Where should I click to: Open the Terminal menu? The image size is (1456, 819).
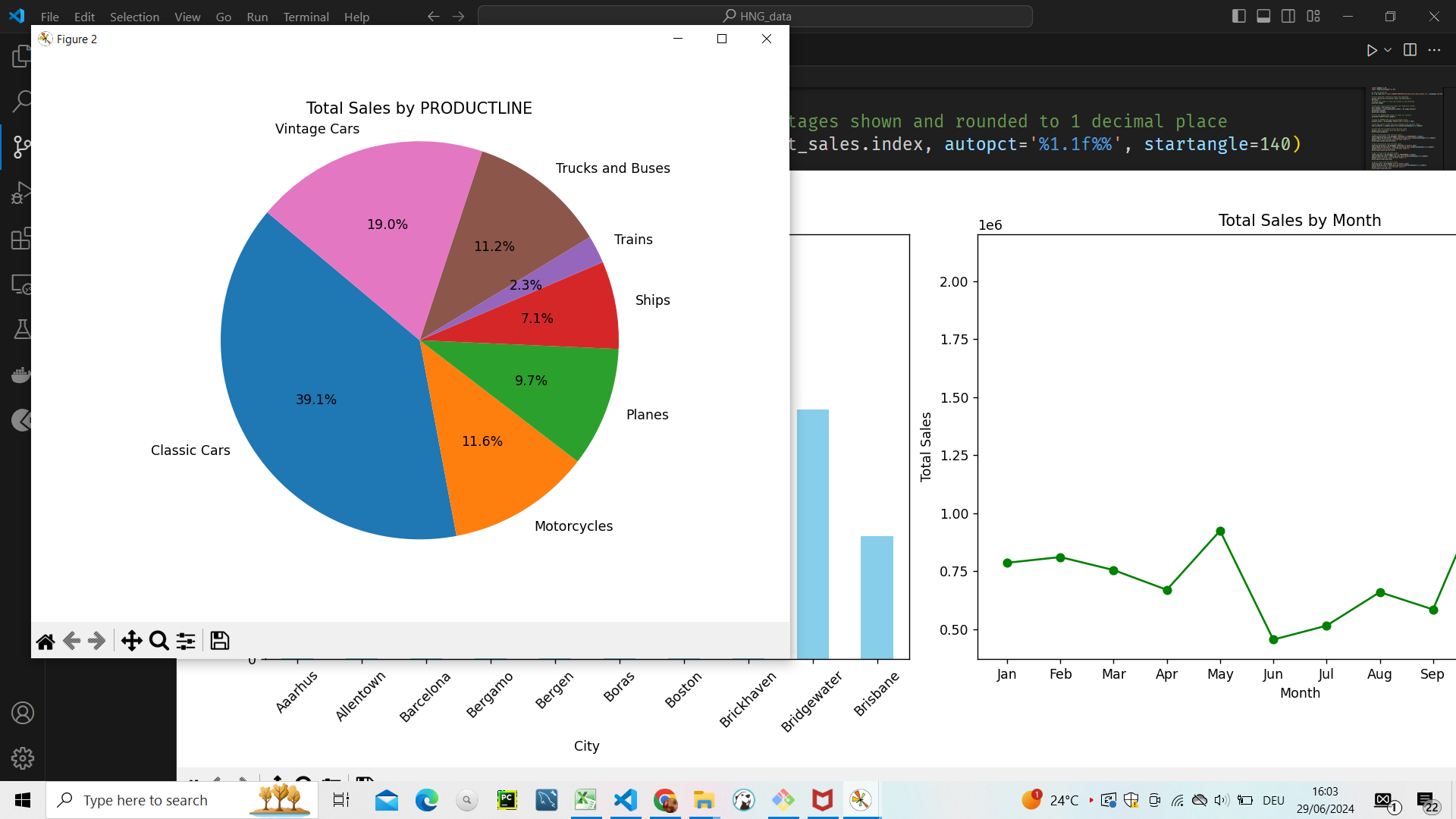(x=306, y=17)
